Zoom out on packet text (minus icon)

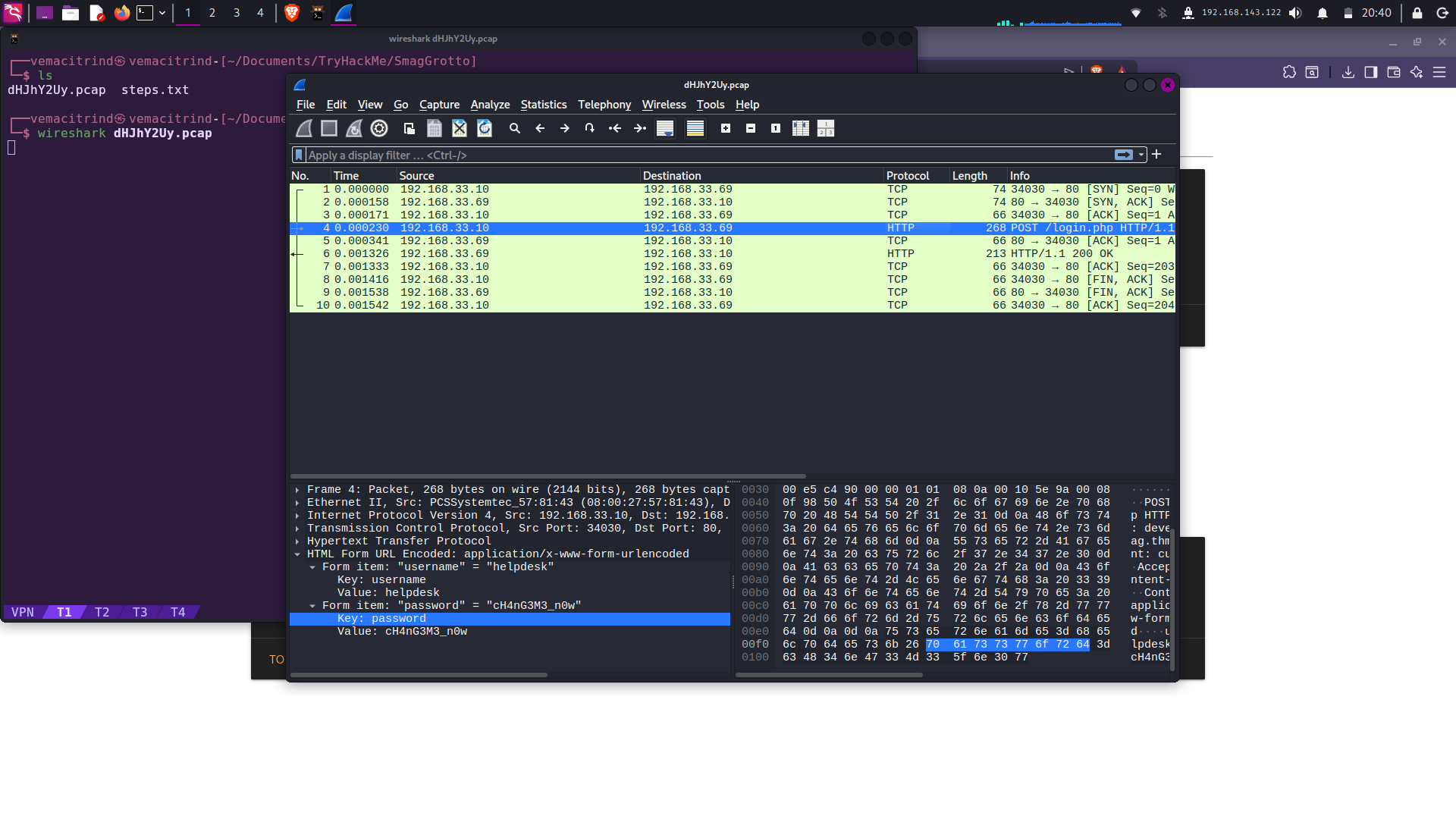[x=751, y=128]
